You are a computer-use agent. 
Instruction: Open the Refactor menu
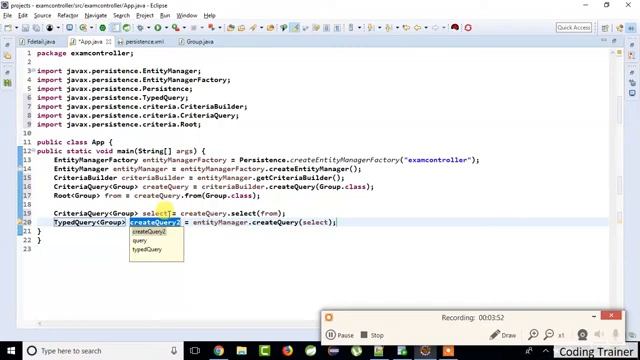[x=68, y=16]
